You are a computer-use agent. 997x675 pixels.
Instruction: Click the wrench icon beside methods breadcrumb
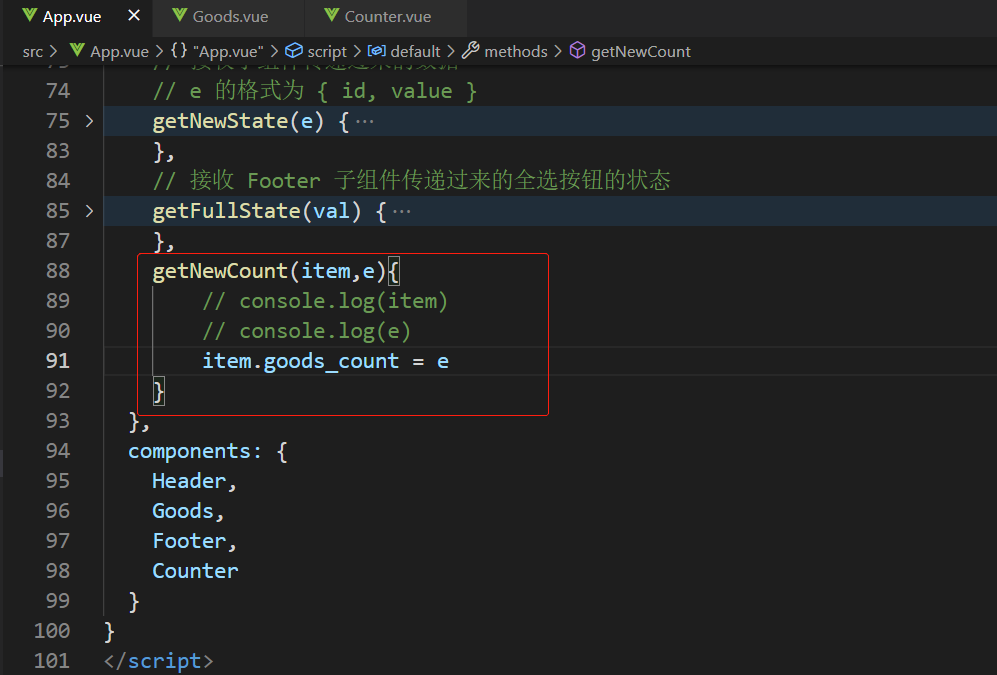pyautogui.click(x=471, y=50)
